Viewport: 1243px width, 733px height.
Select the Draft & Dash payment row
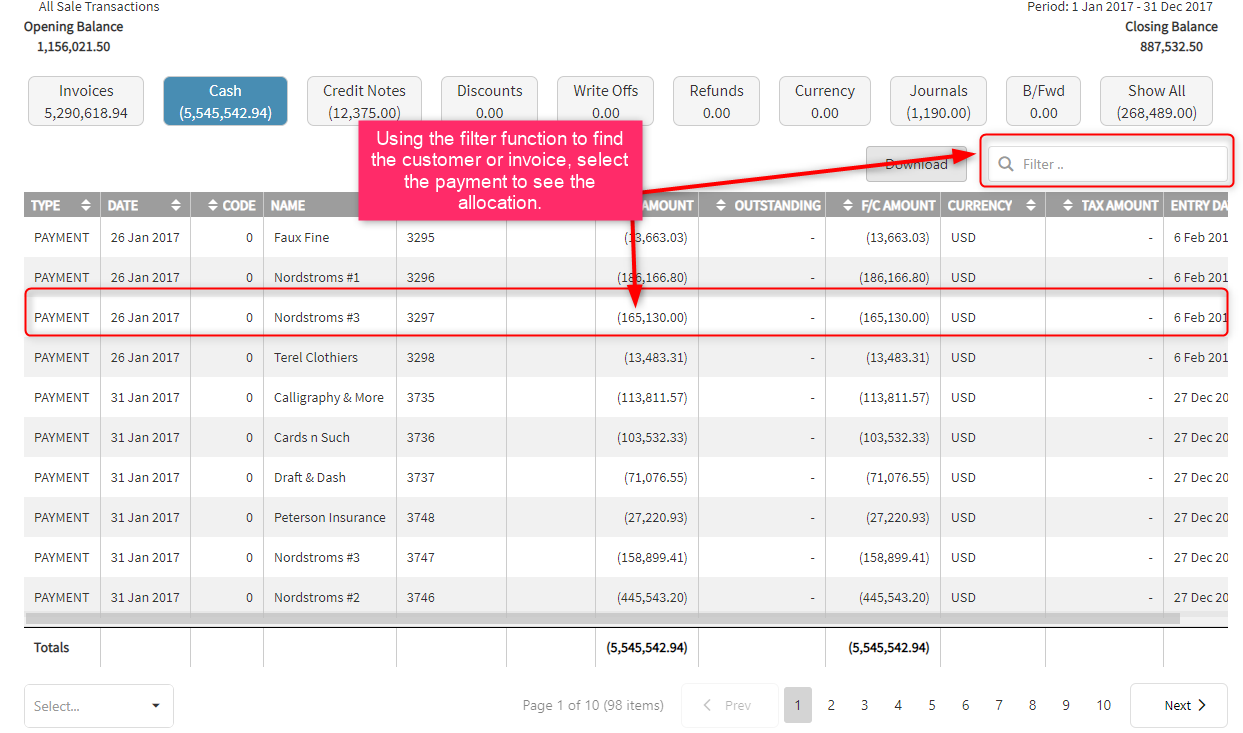coord(626,478)
